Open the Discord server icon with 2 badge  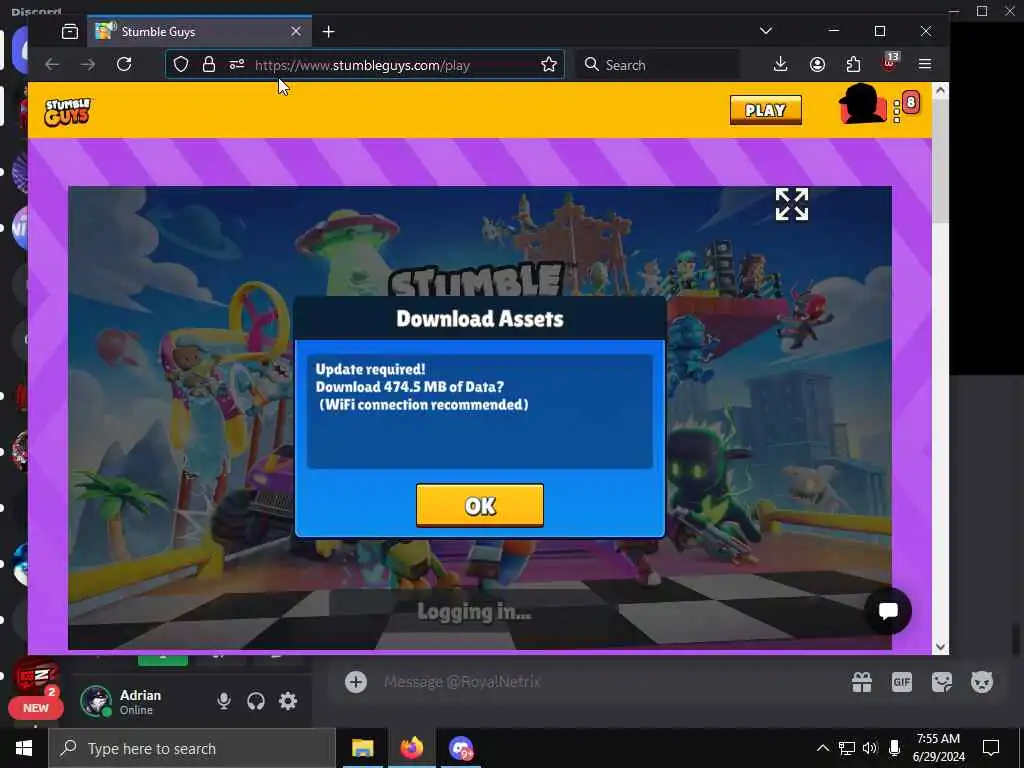[x=36, y=677]
